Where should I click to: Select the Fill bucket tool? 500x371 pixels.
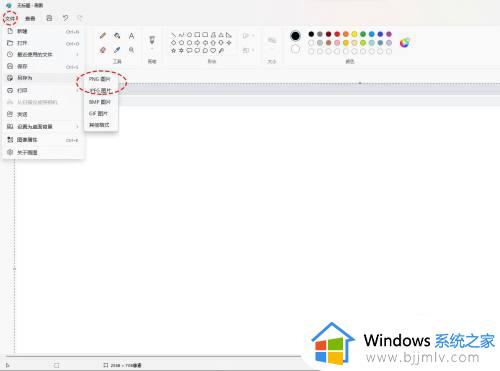point(117,35)
